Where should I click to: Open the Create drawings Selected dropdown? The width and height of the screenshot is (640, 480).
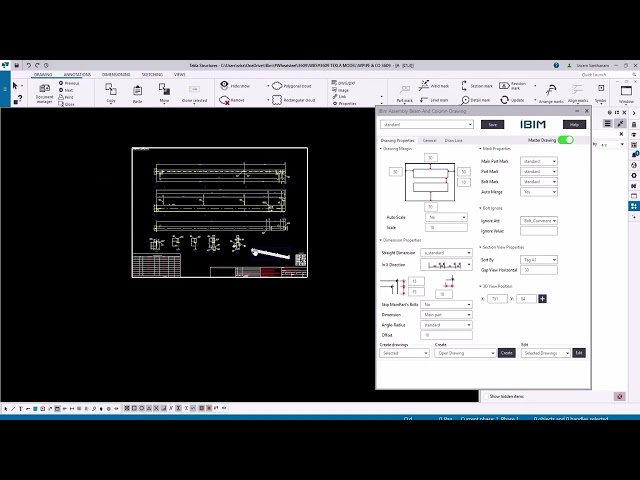tap(404, 353)
